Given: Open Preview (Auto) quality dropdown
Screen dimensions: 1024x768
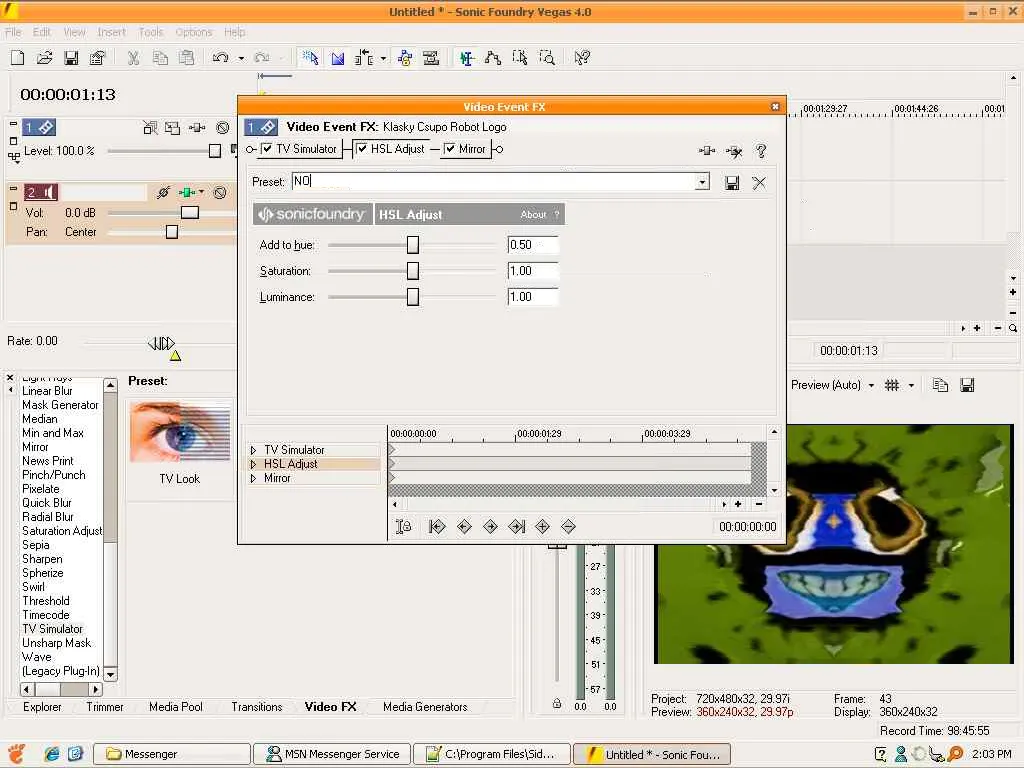Looking at the screenshot, I should [x=871, y=385].
